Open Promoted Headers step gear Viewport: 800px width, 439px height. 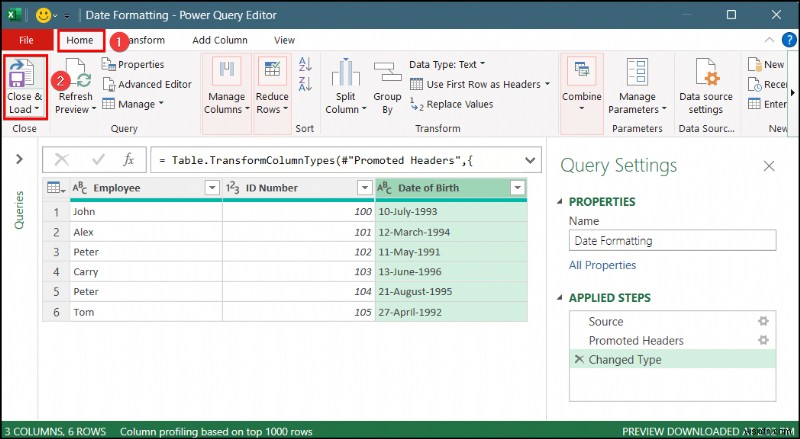[763, 340]
